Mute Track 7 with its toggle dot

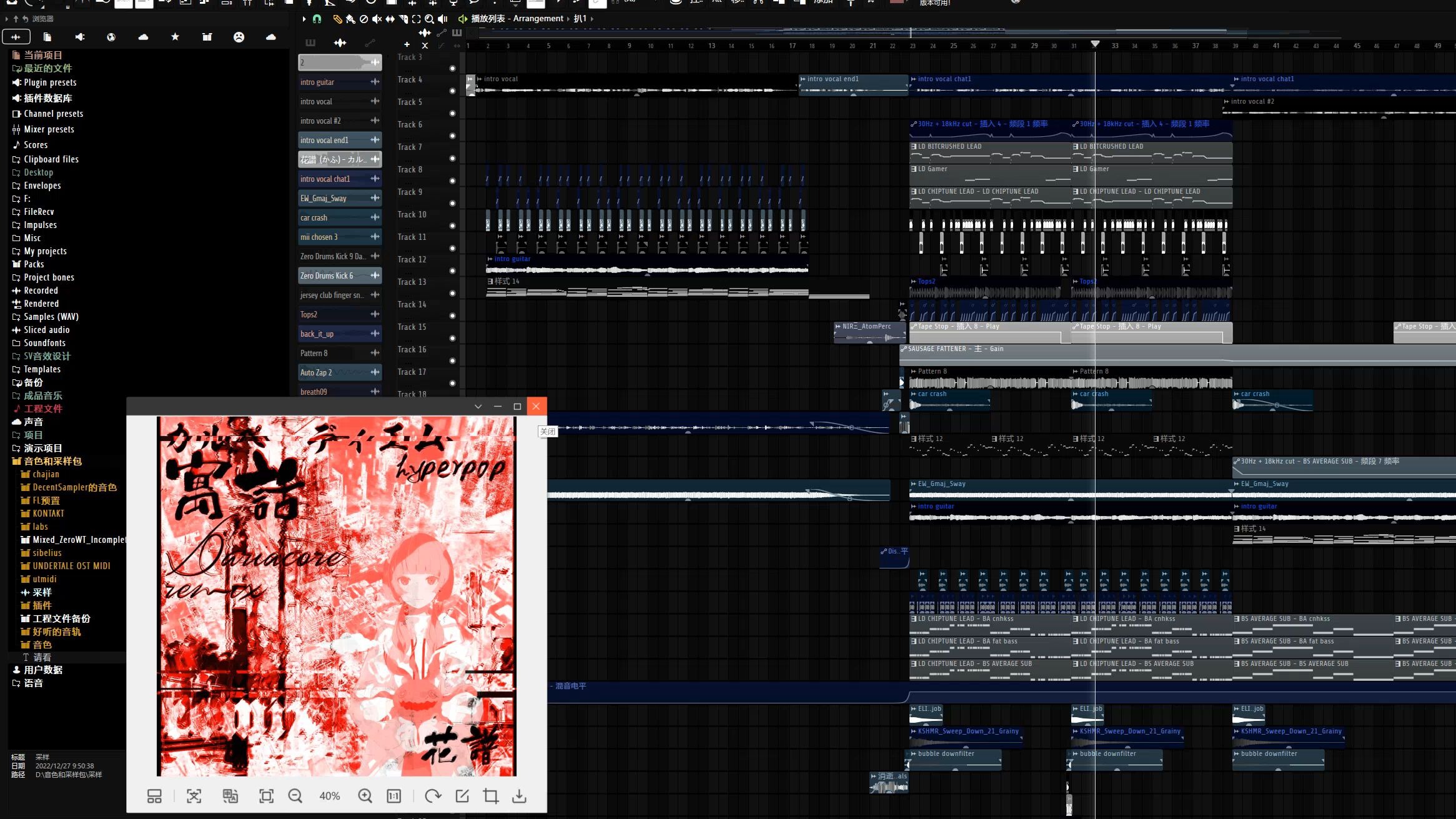click(x=453, y=158)
